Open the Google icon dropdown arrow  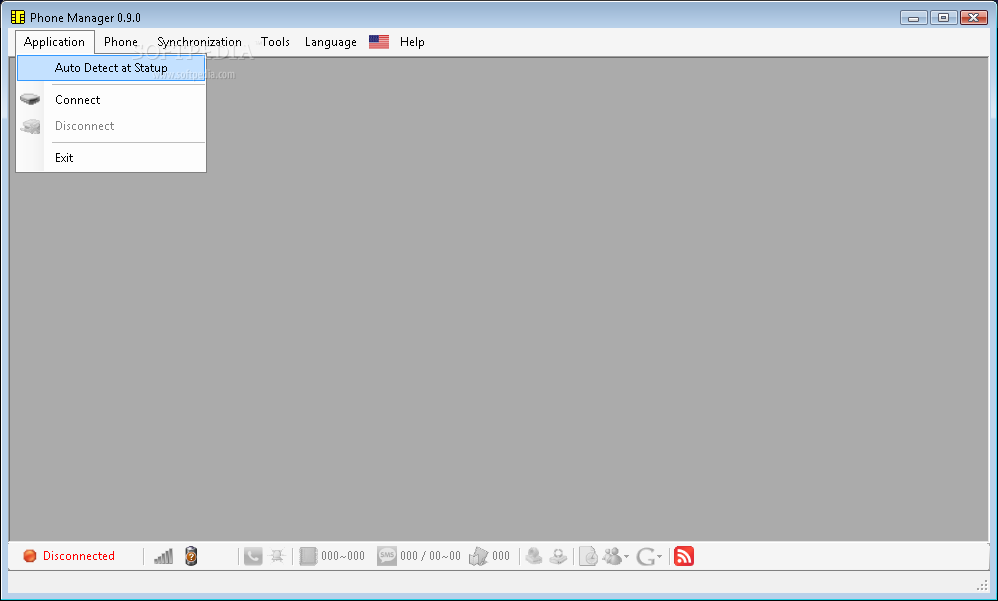pos(659,557)
